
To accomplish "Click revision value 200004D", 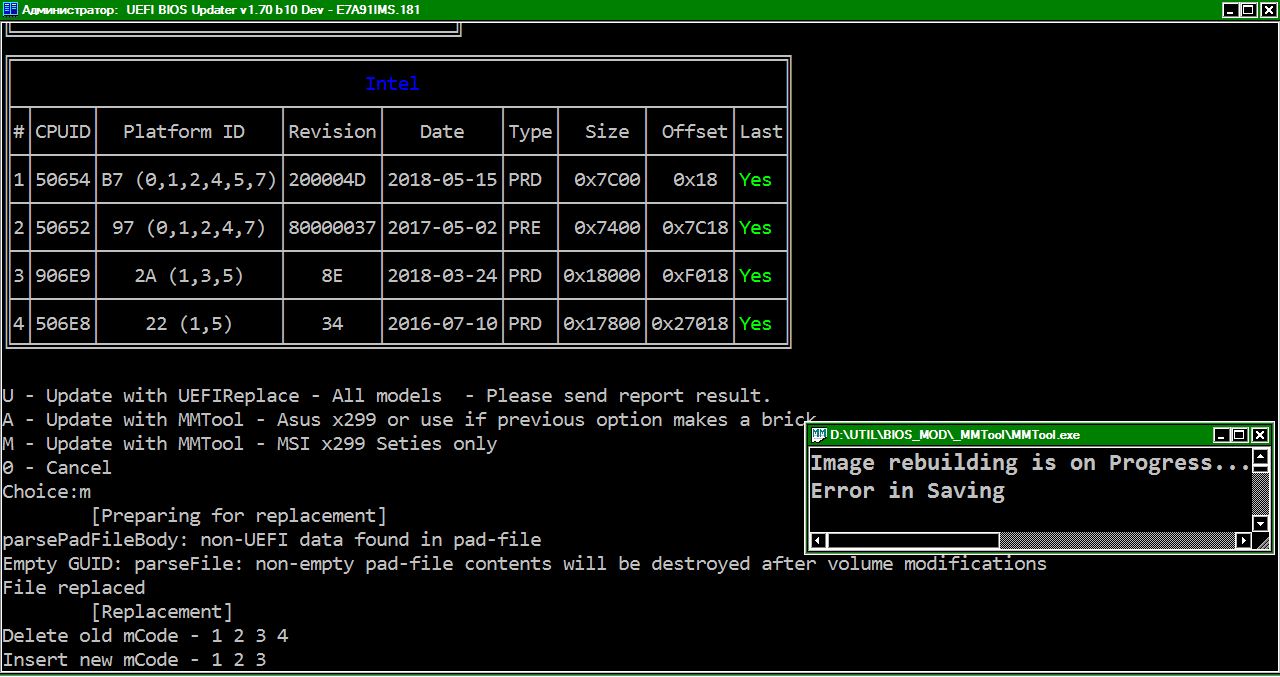I will (x=327, y=180).
